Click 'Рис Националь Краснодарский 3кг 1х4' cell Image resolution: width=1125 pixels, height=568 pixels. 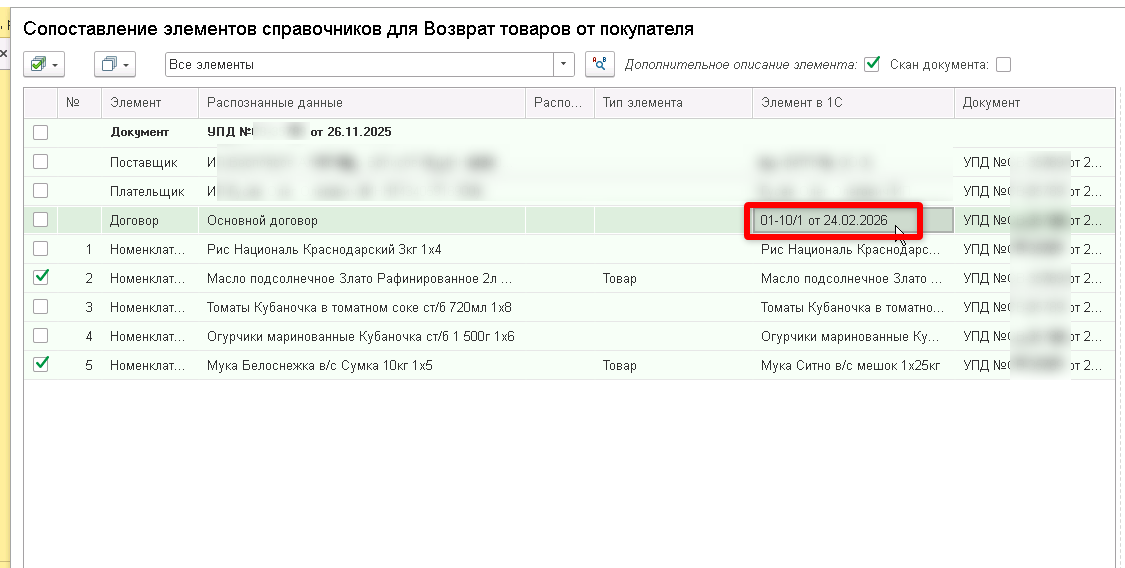362,250
